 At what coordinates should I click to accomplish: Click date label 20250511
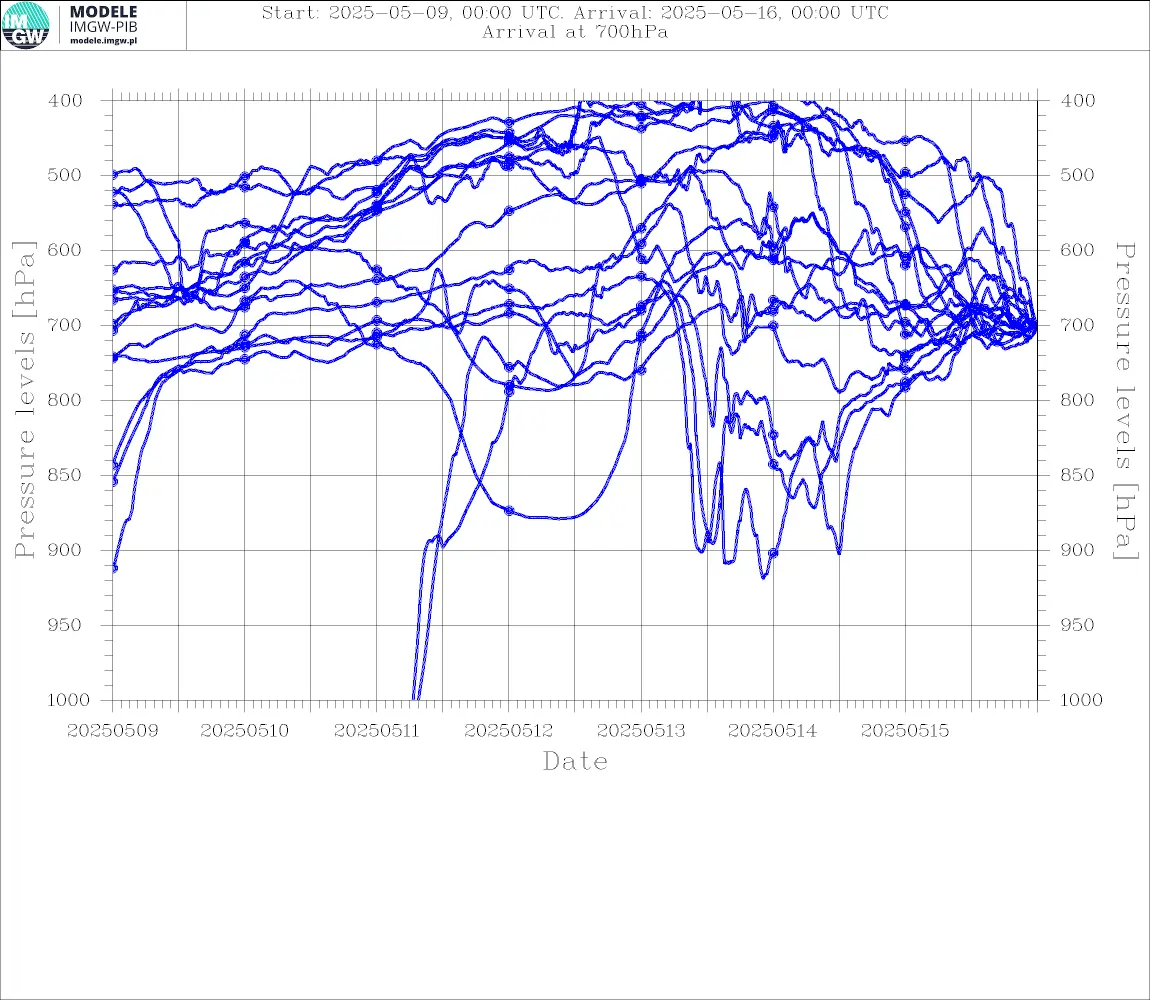click(x=376, y=731)
